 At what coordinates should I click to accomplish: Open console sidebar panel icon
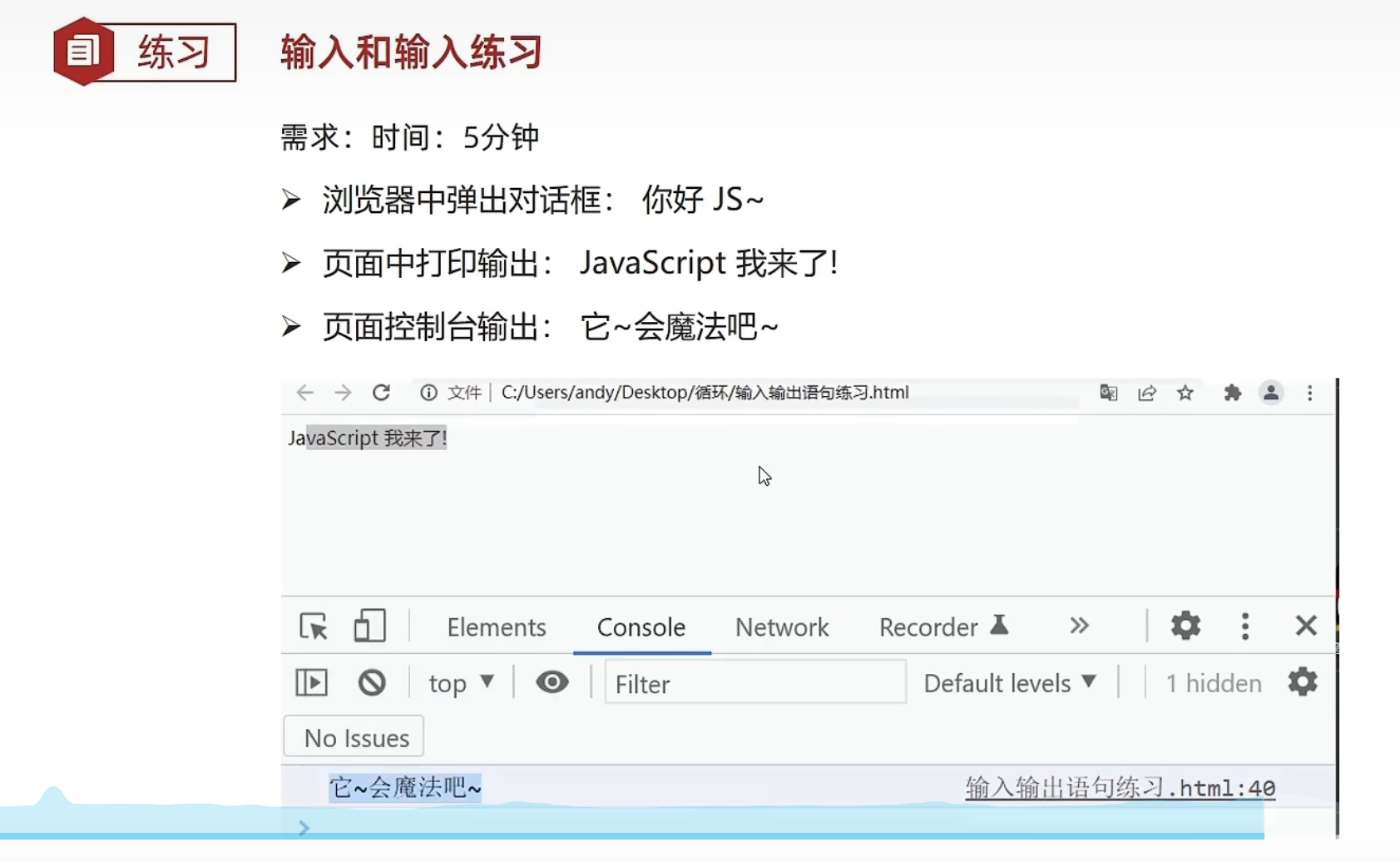pos(310,681)
